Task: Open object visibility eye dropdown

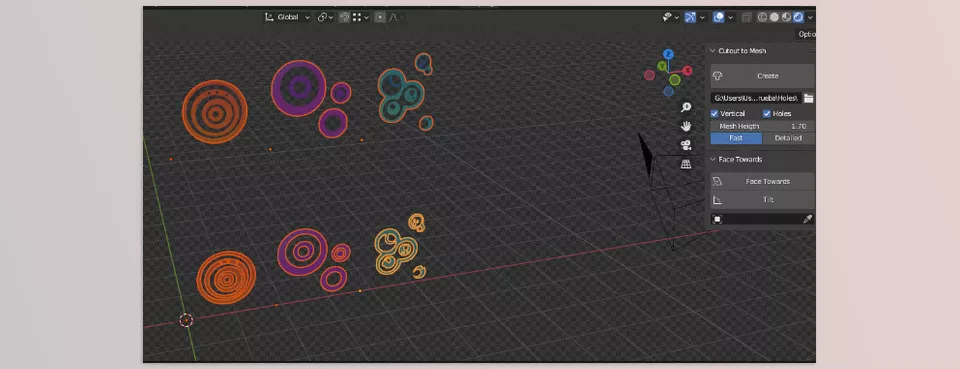Action: tap(671, 17)
